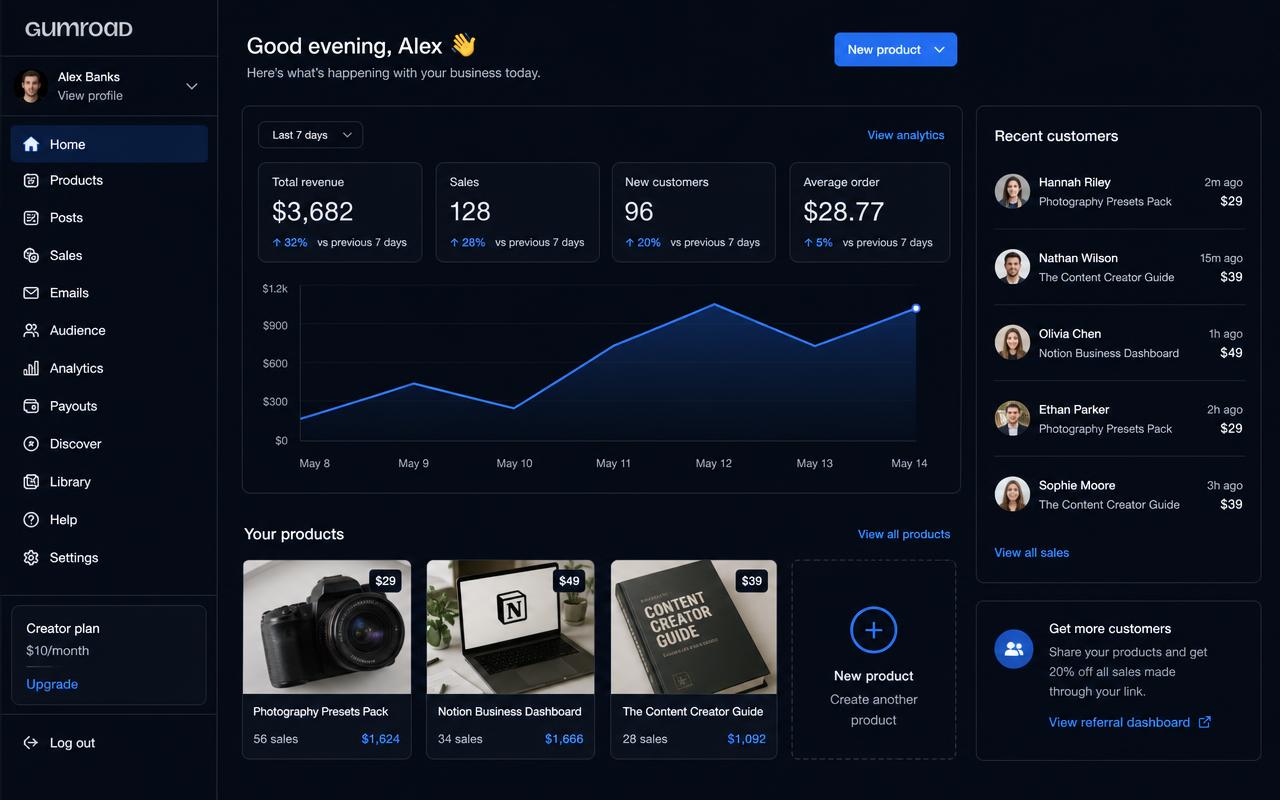Click the Home house icon in sidebar

(31, 144)
